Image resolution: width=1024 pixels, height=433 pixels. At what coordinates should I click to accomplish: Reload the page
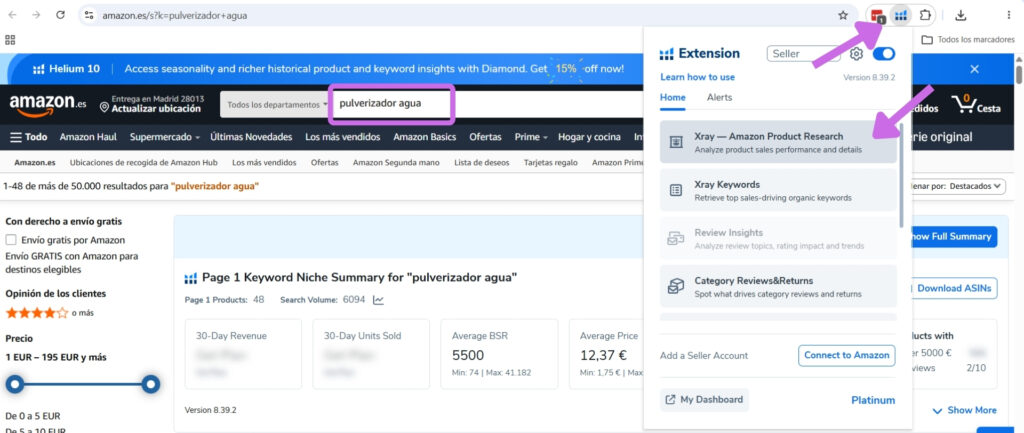coord(61,15)
